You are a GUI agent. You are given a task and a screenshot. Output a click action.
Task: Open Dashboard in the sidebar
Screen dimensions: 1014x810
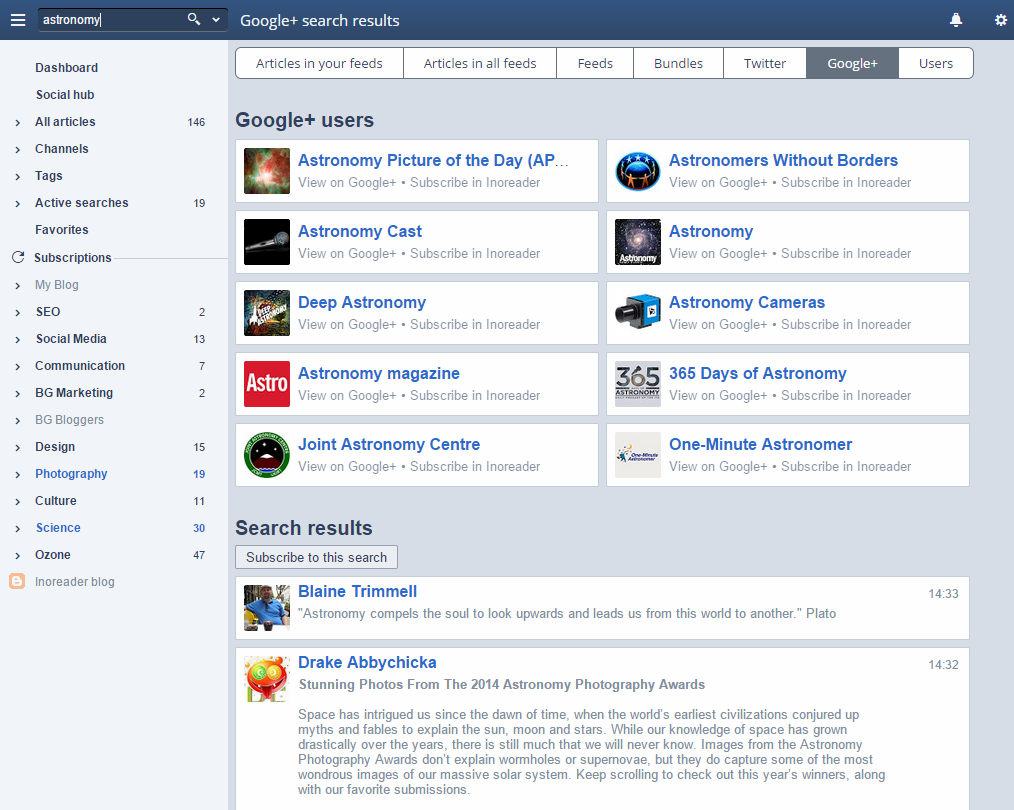click(x=67, y=68)
